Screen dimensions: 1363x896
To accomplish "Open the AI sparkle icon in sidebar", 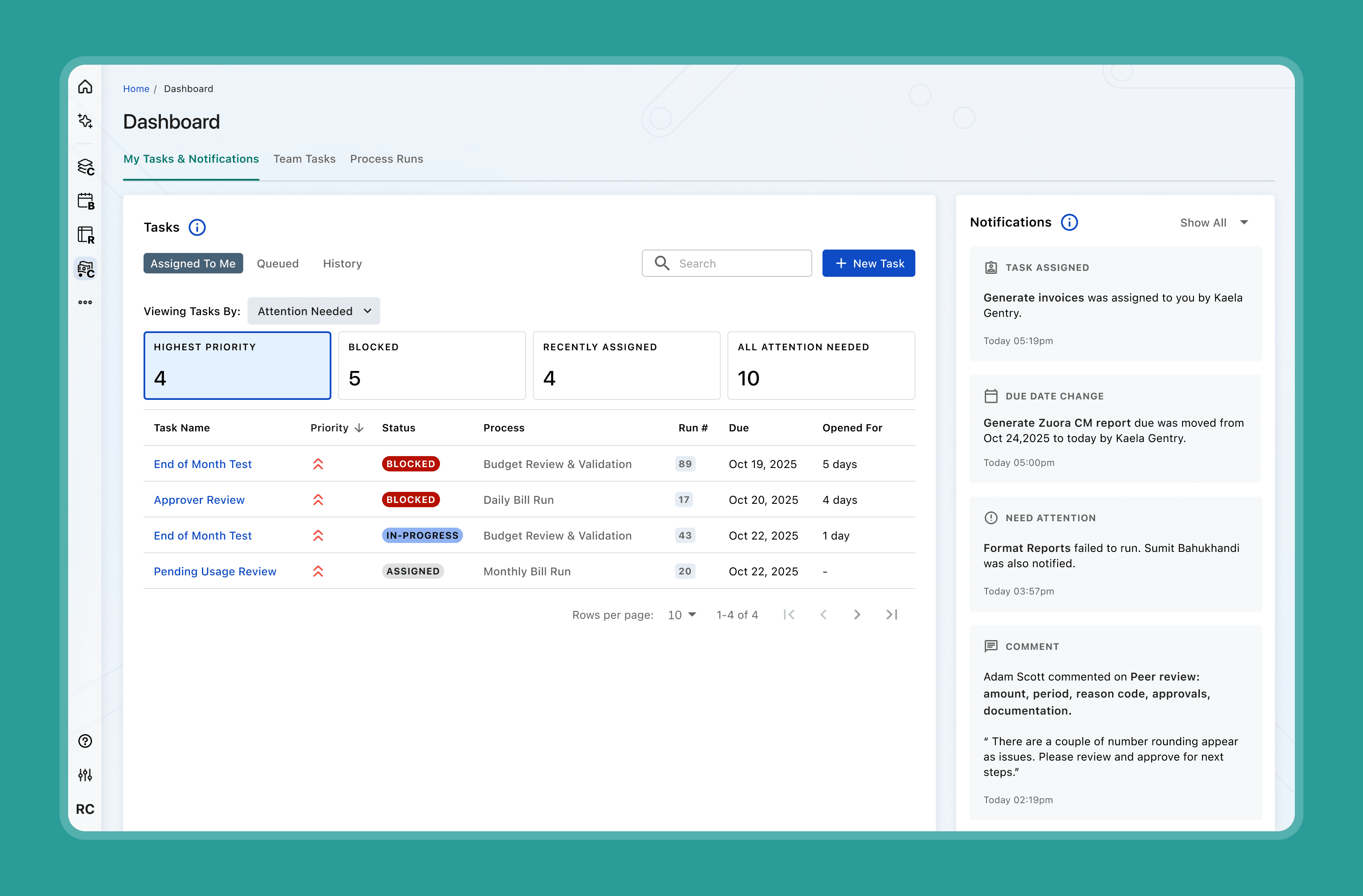I will point(85,120).
